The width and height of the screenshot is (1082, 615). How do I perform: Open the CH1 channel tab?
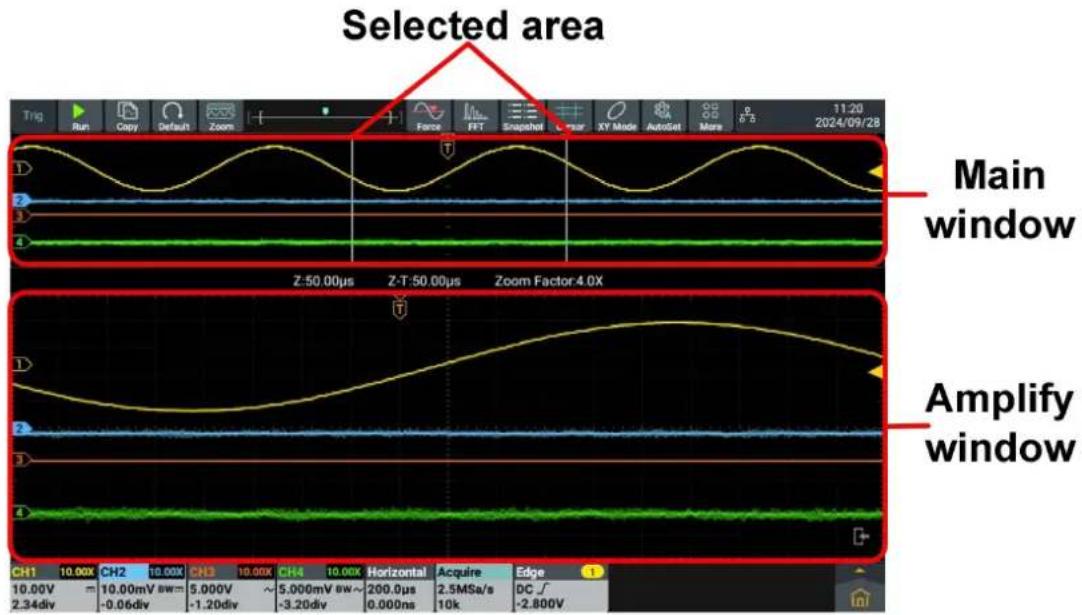click(23, 572)
